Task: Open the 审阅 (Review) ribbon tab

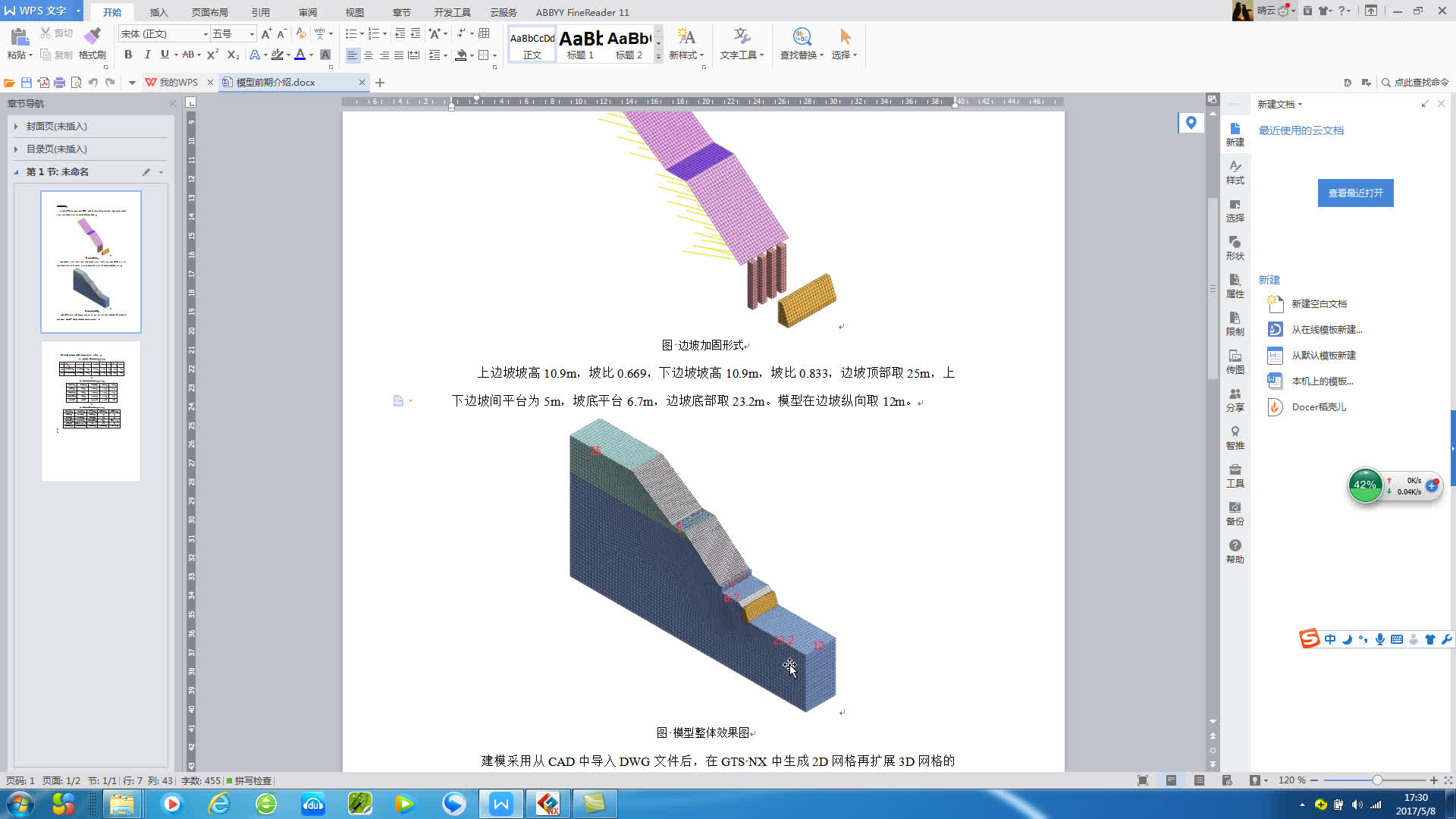Action: coord(308,12)
